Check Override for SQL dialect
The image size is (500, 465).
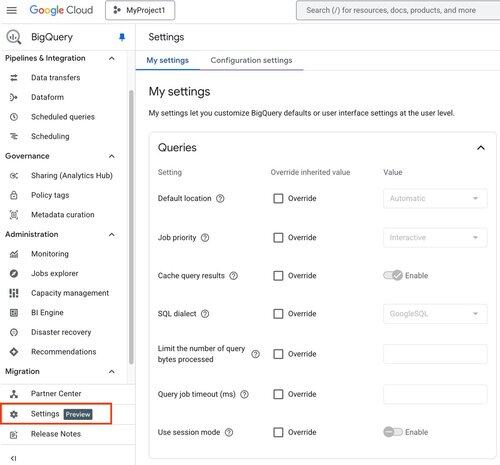pyautogui.click(x=278, y=314)
